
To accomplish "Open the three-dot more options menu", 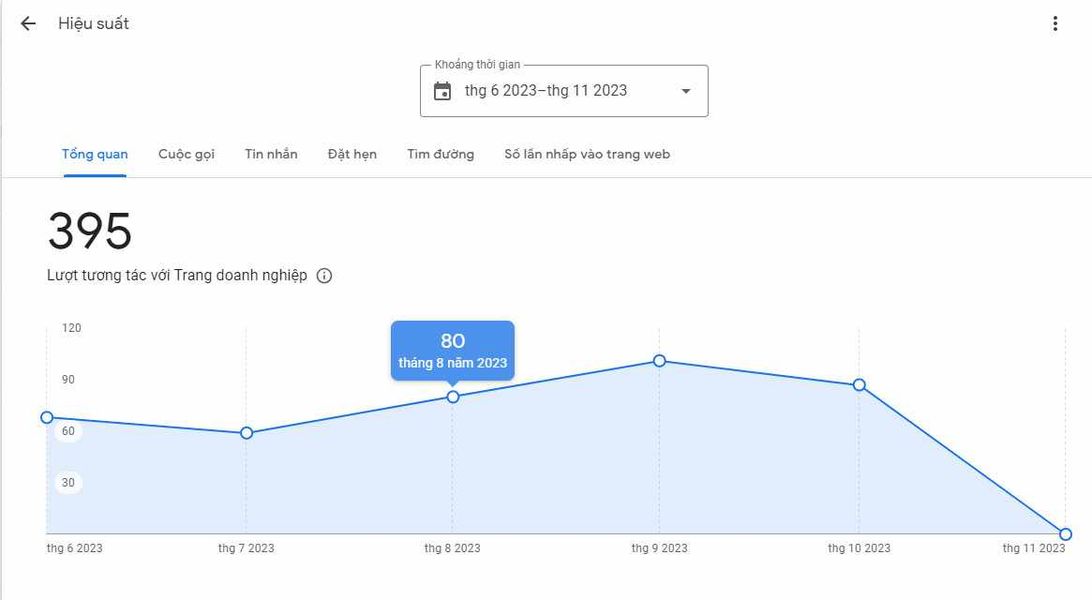I will (x=1055, y=24).
